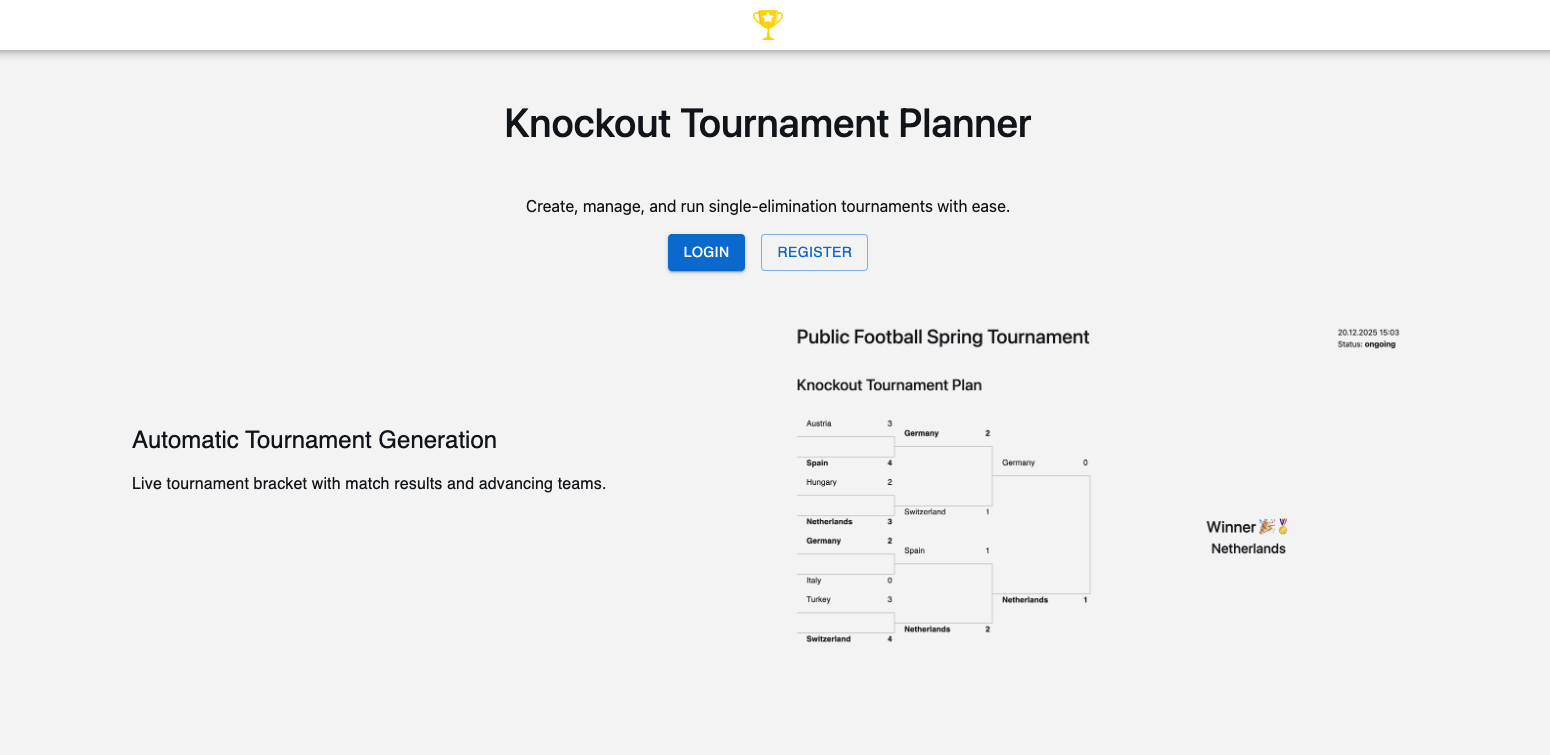Screen dimensions: 1550x755
Task: Click the Knockout Tournament Planner main title
Action: [x=767, y=124]
